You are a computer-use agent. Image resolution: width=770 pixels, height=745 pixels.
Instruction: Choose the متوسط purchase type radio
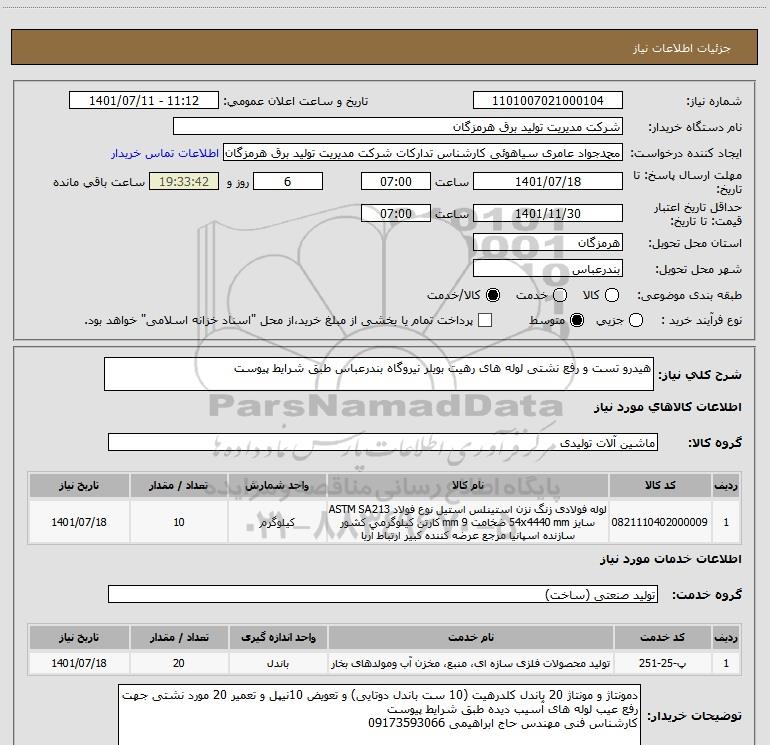point(577,321)
